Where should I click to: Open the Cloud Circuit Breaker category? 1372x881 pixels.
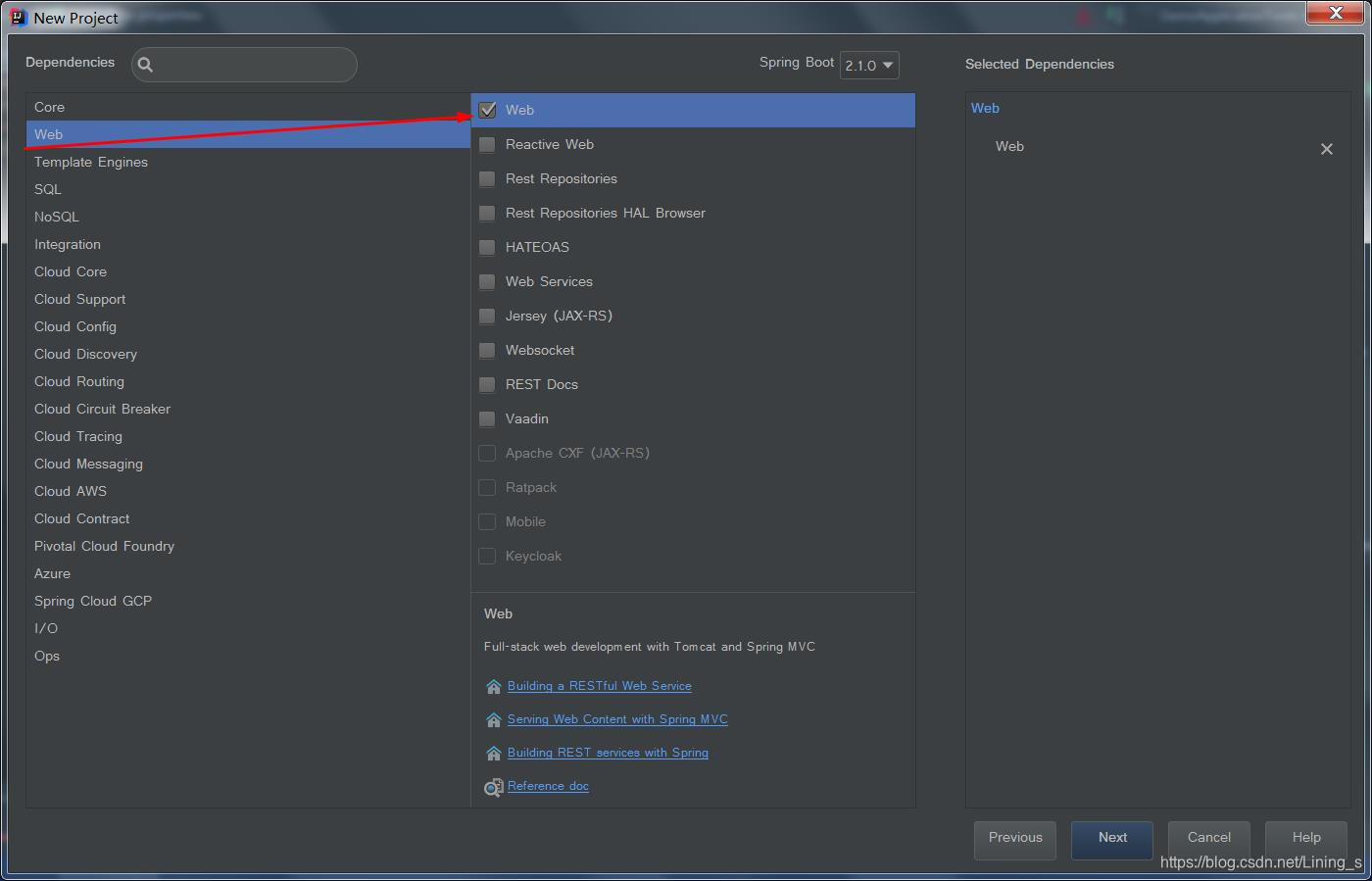(x=248, y=409)
